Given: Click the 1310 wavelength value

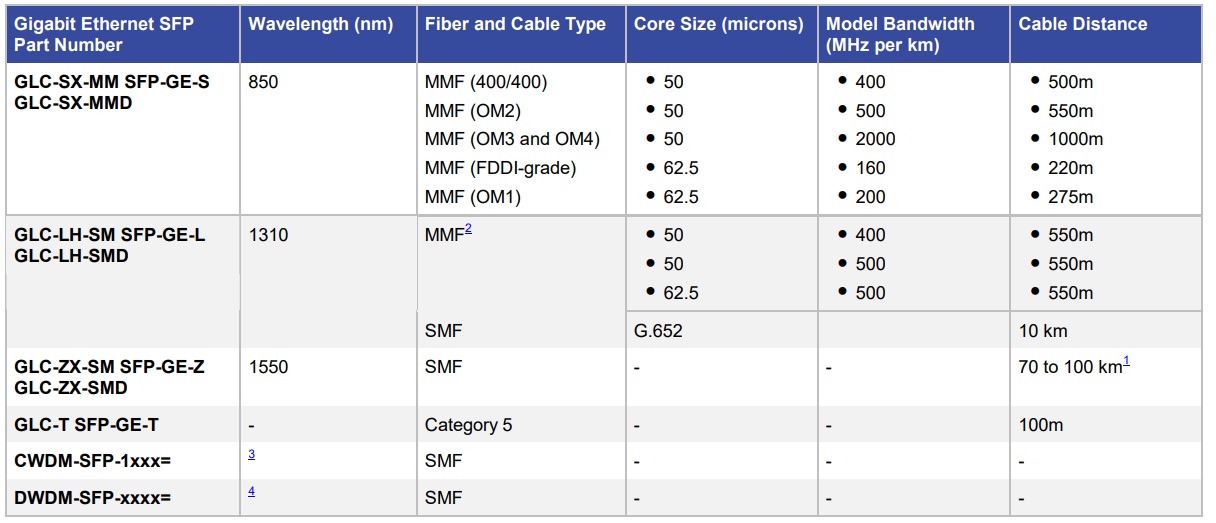Looking at the screenshot, I should (x=268, y=236).
